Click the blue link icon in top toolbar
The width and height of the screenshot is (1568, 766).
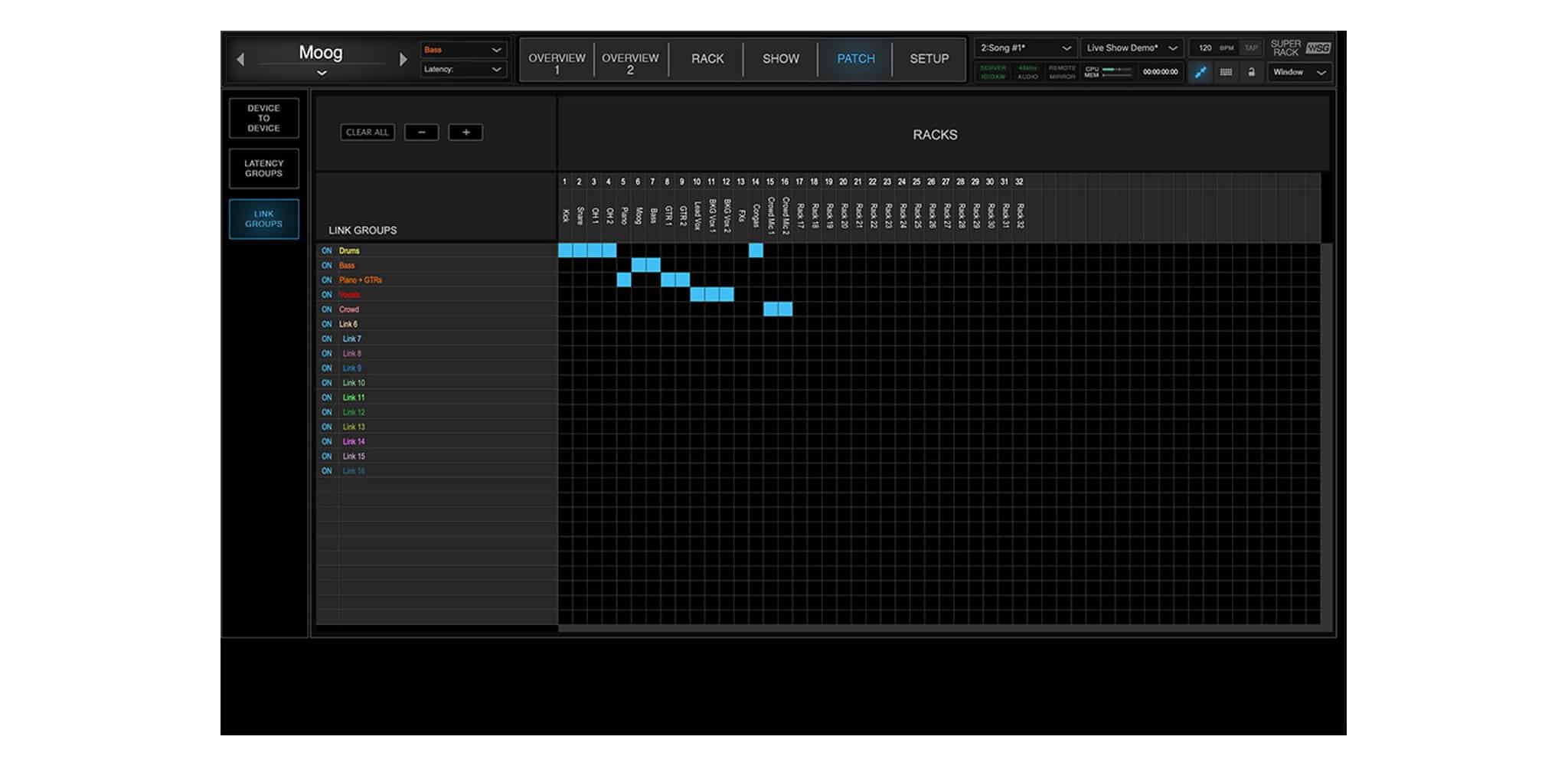(1200, 72)
